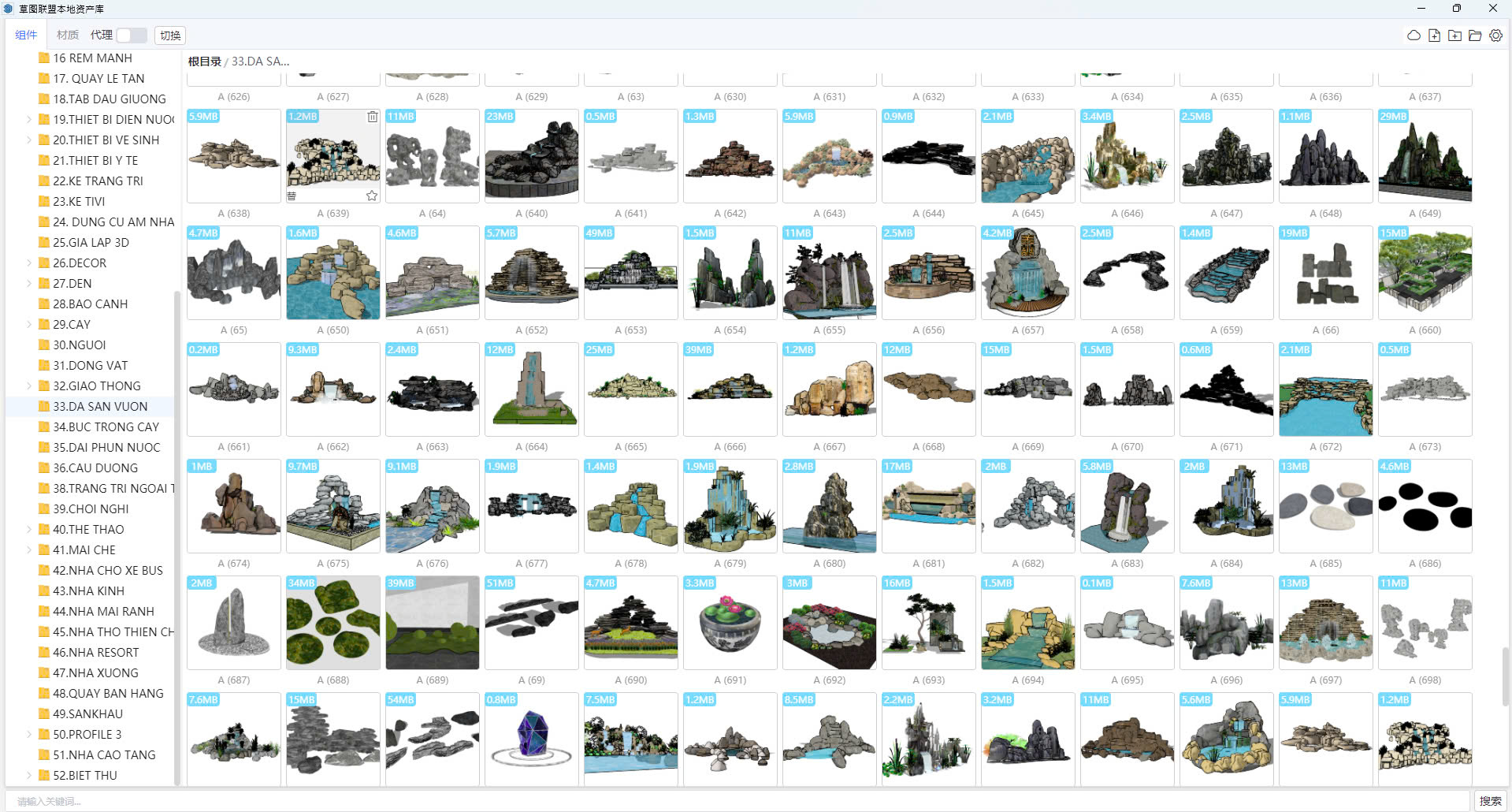Click the add new file icon
This screenshot has height=812, width=1512.
[1434, 35]
